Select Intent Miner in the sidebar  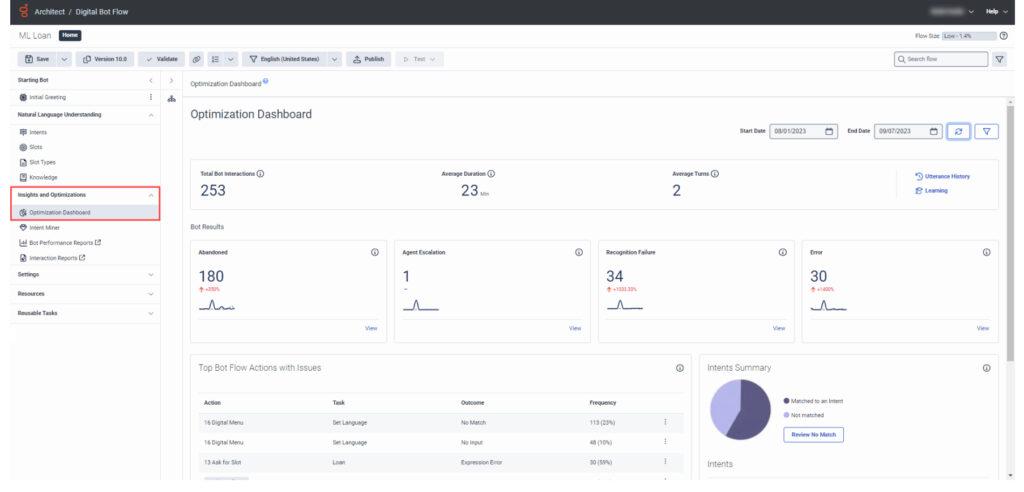tap(44, 228)
